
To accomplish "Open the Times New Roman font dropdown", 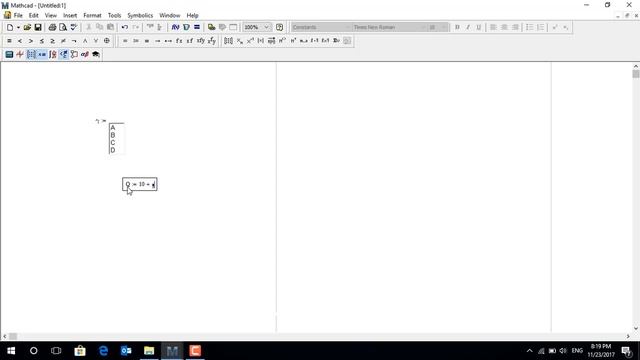I will click(389, 27).
